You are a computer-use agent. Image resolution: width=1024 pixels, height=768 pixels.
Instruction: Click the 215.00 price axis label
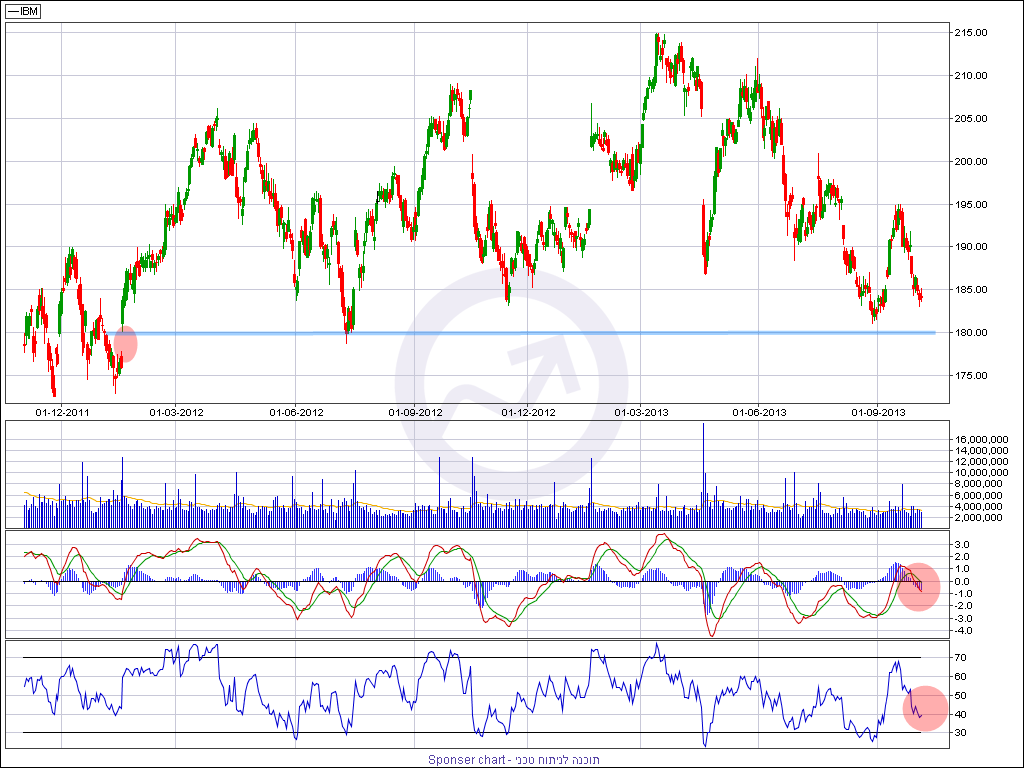tap(970, 33)
